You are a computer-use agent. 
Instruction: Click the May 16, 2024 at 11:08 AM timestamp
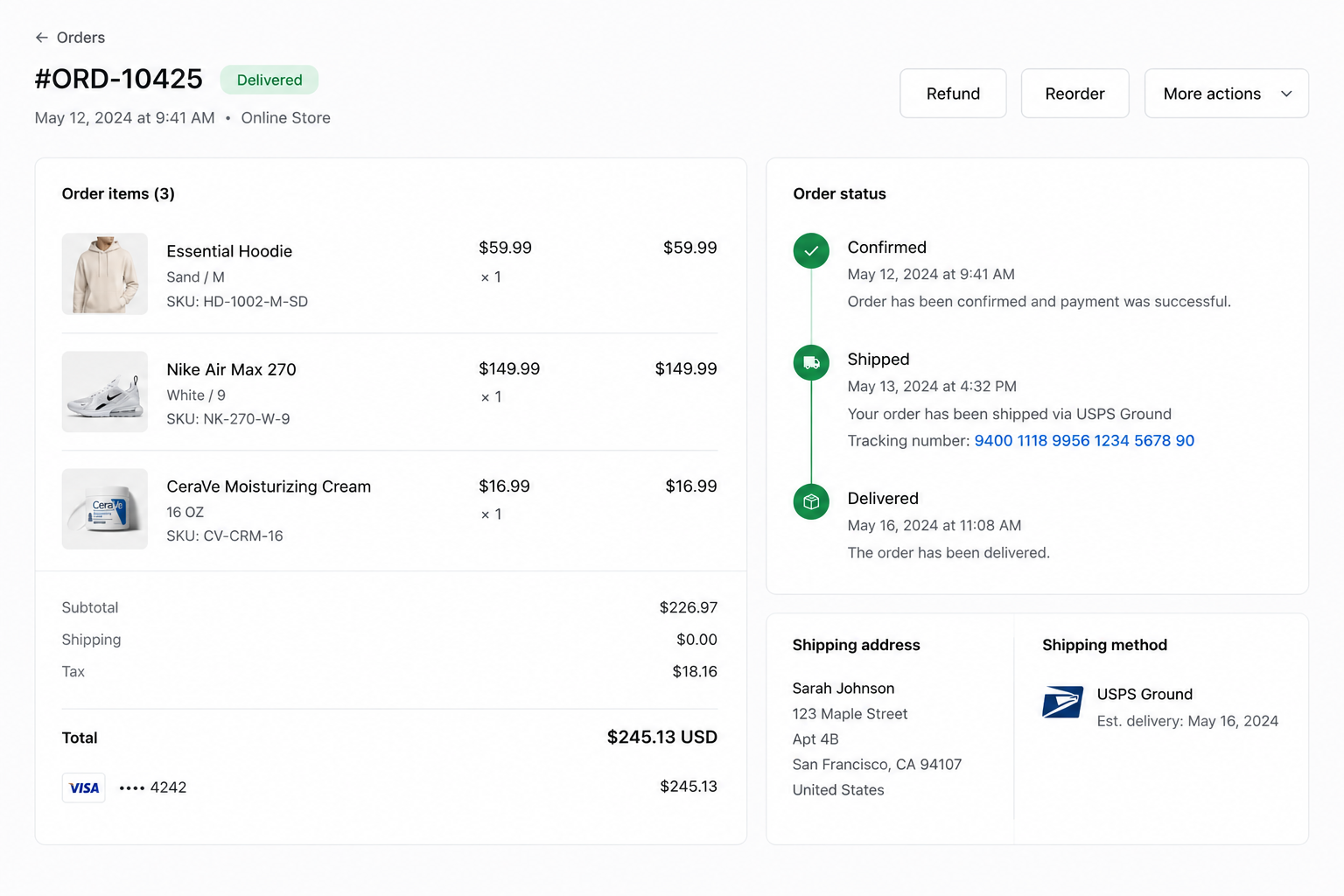934,526
